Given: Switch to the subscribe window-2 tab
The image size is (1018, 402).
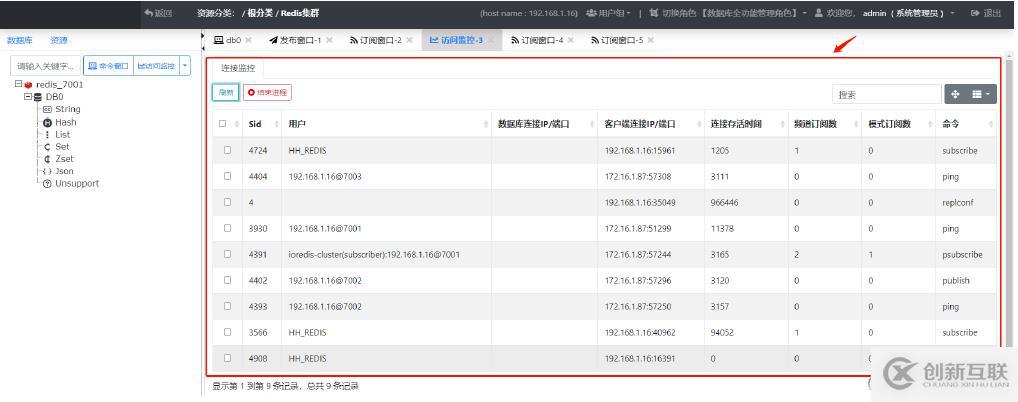Looking at the screenshot, I should 376,40.
